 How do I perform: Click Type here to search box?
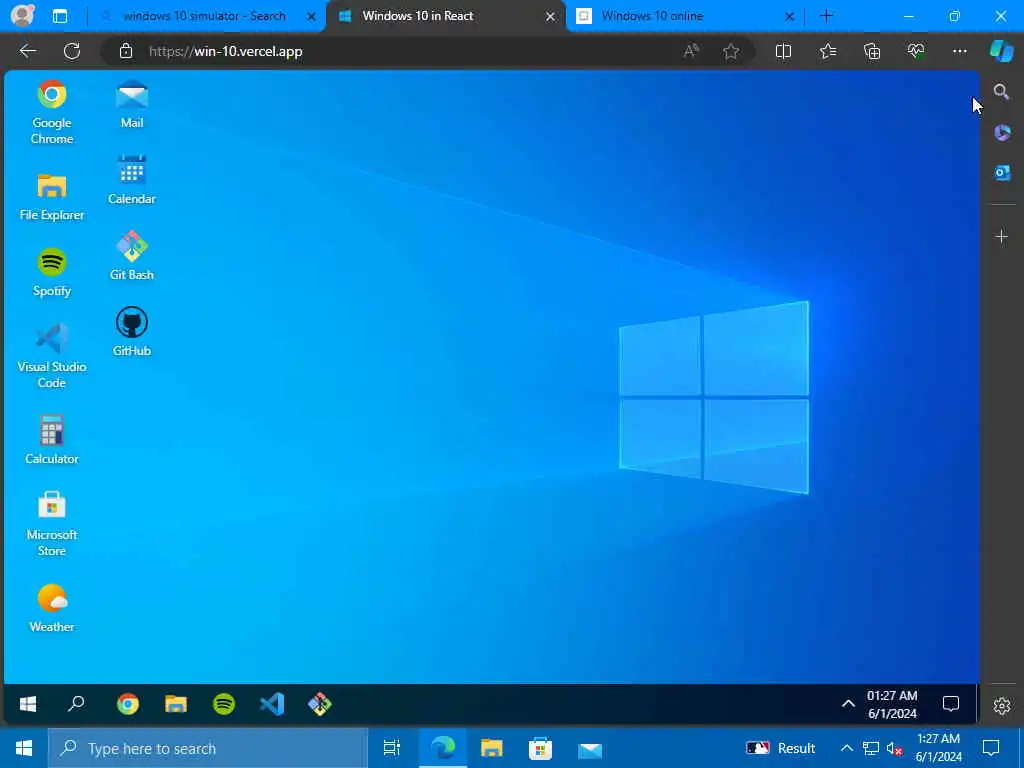[208, 748]
